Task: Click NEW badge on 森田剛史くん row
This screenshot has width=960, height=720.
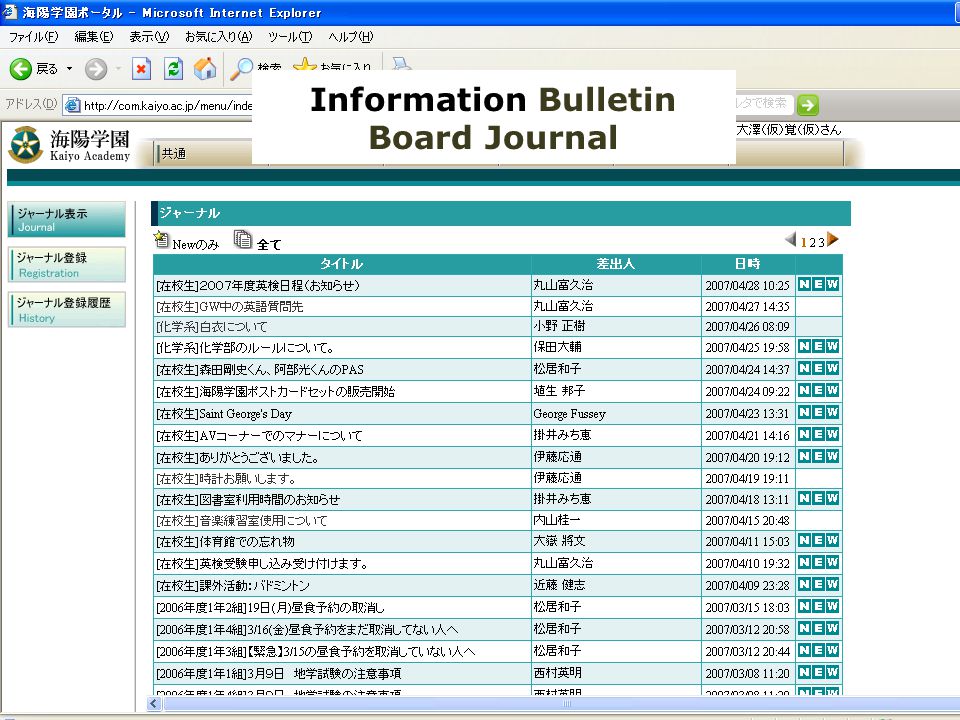Action: 819,368
